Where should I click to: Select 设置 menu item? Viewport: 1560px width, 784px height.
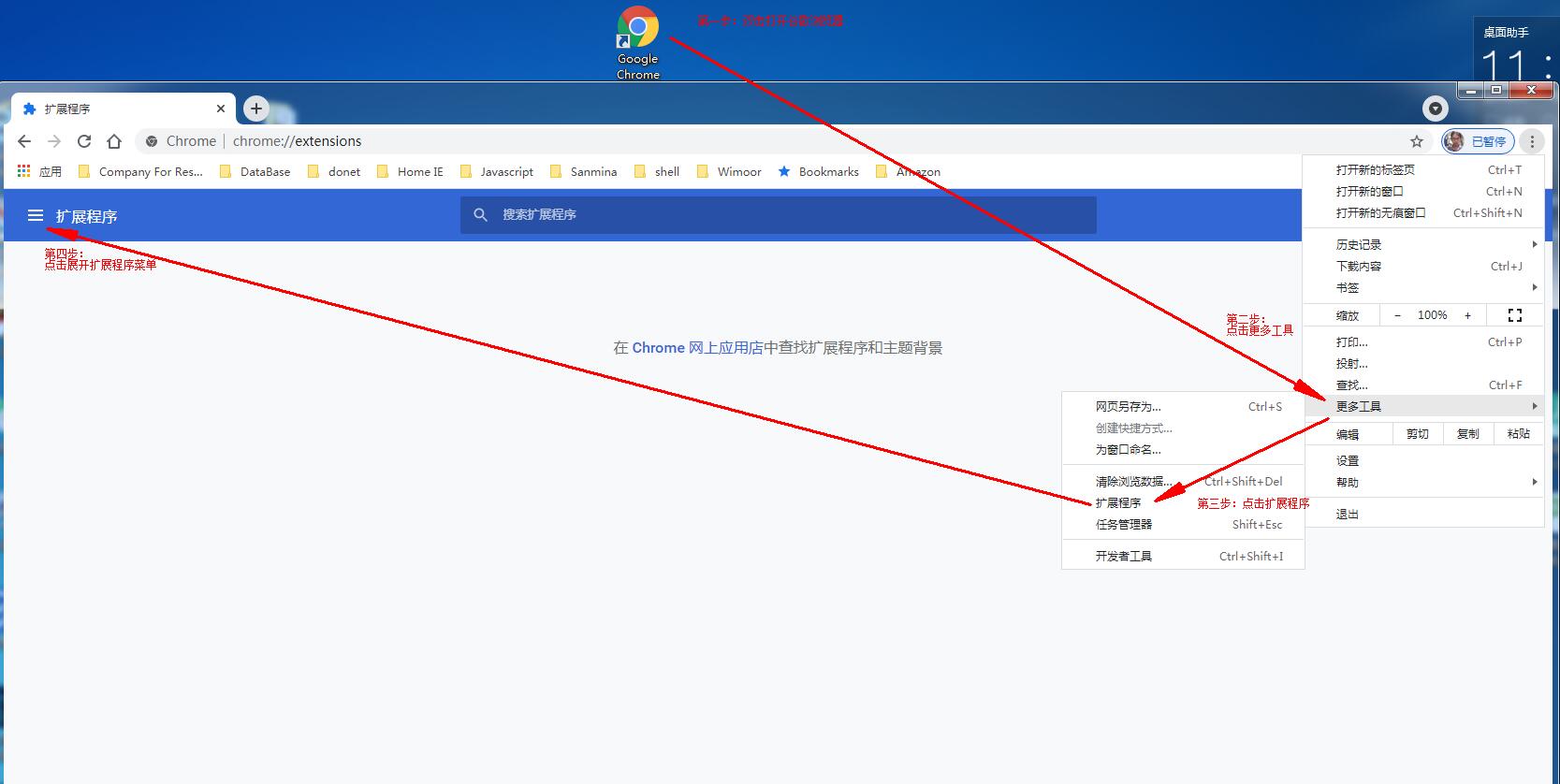coord(1423,461)
